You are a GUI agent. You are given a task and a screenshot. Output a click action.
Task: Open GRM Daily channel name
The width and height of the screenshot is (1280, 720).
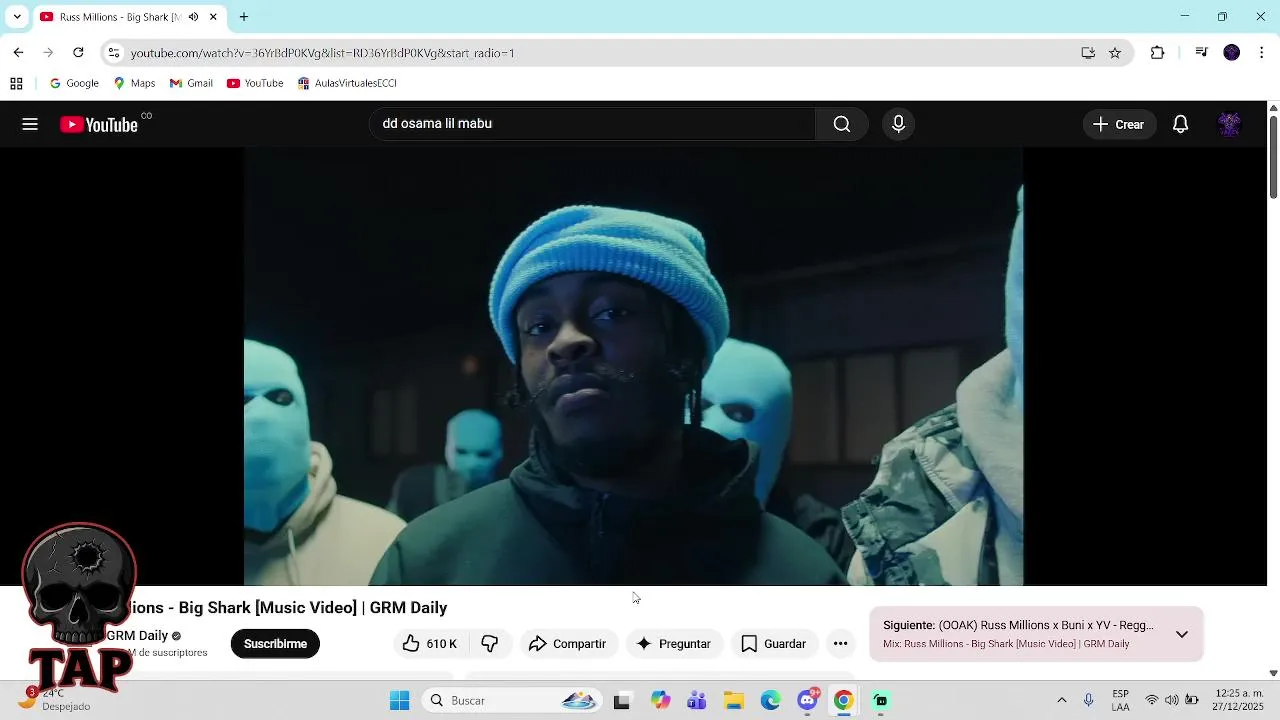tap(137, 636)
